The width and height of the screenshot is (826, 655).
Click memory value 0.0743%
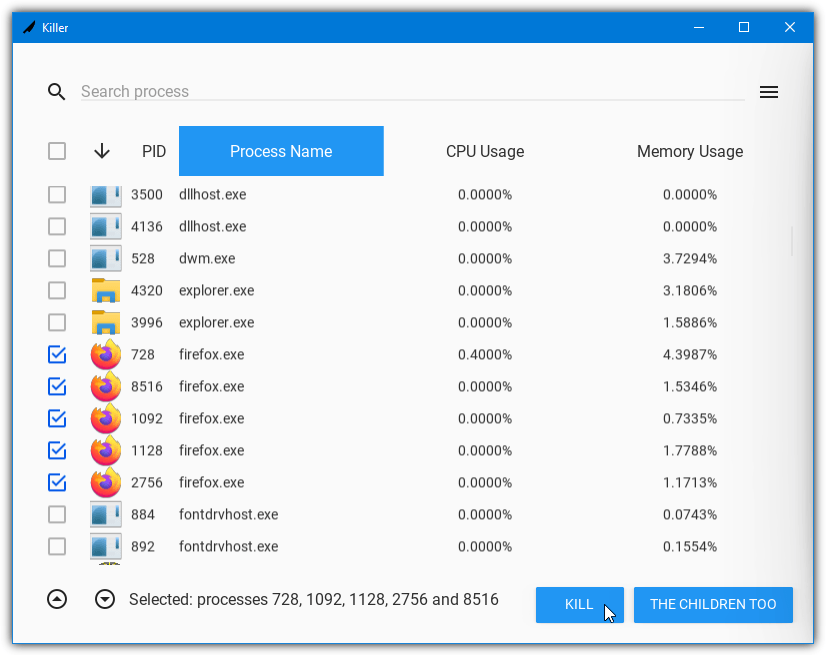(690, 515)
